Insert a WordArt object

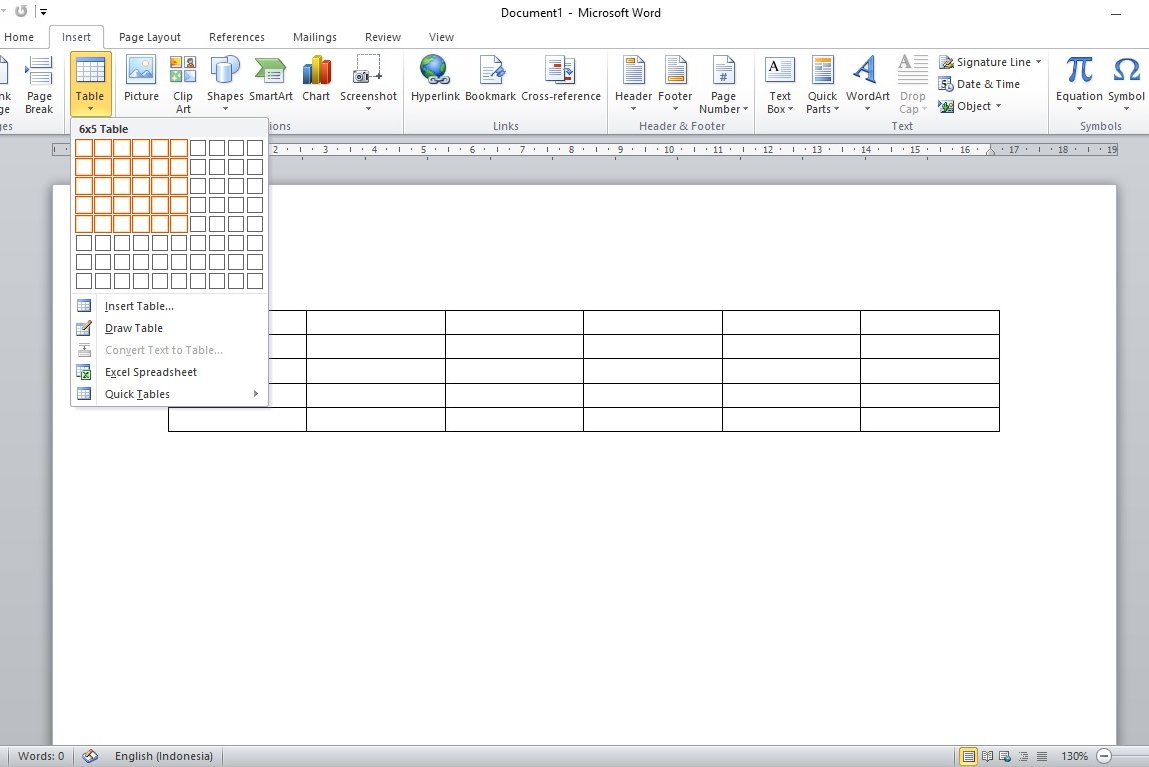[867, 80]
